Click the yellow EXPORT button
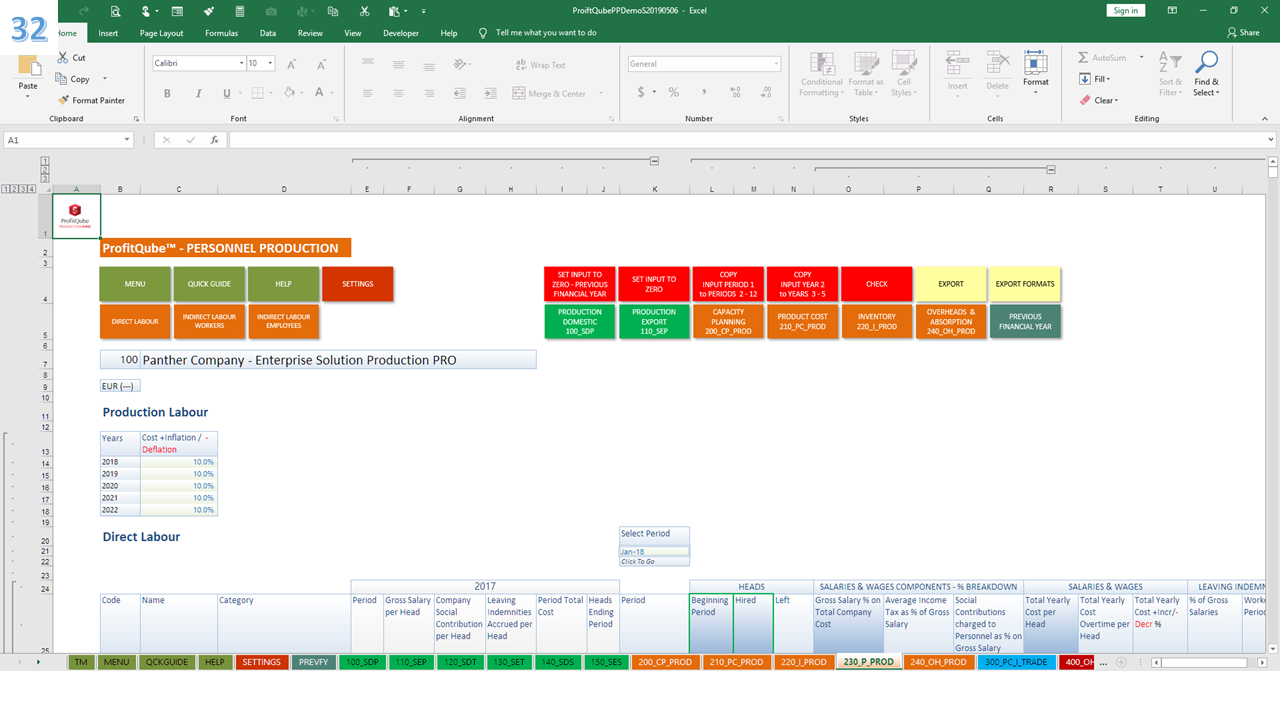Screen dimensions: 1280x720 [x=951, y=284]
